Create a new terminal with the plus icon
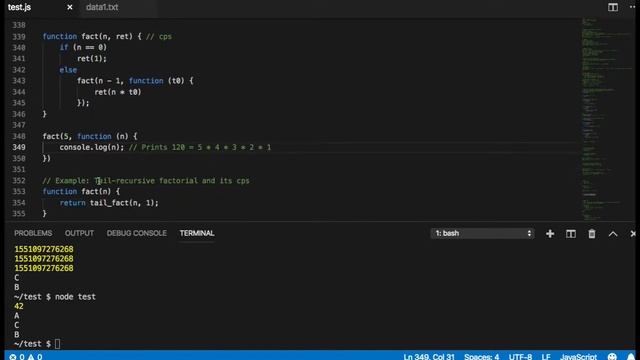This screenshot has width=640, height=360. (550, 233)
